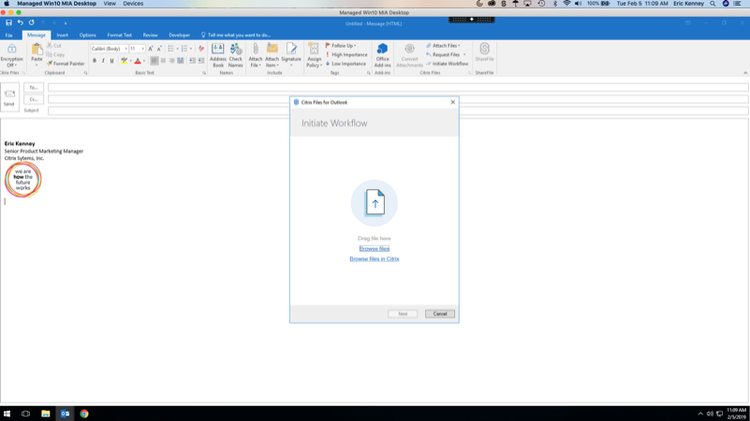Open the Paste clipboard button

point(37,55)
